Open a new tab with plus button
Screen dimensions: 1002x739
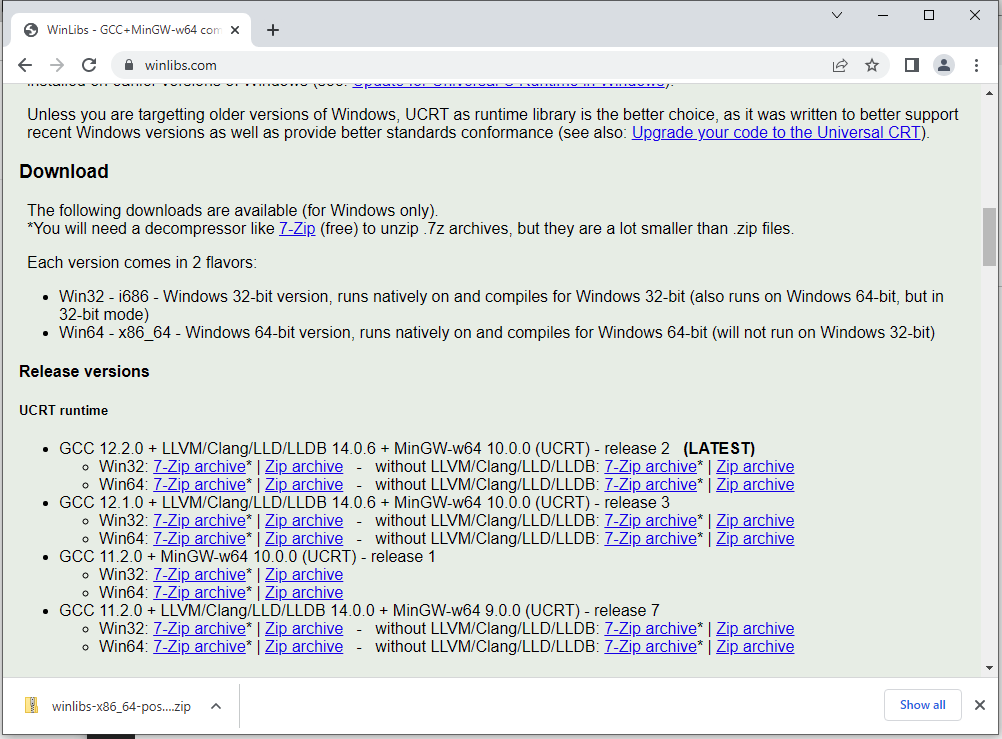tap(273, 30)
